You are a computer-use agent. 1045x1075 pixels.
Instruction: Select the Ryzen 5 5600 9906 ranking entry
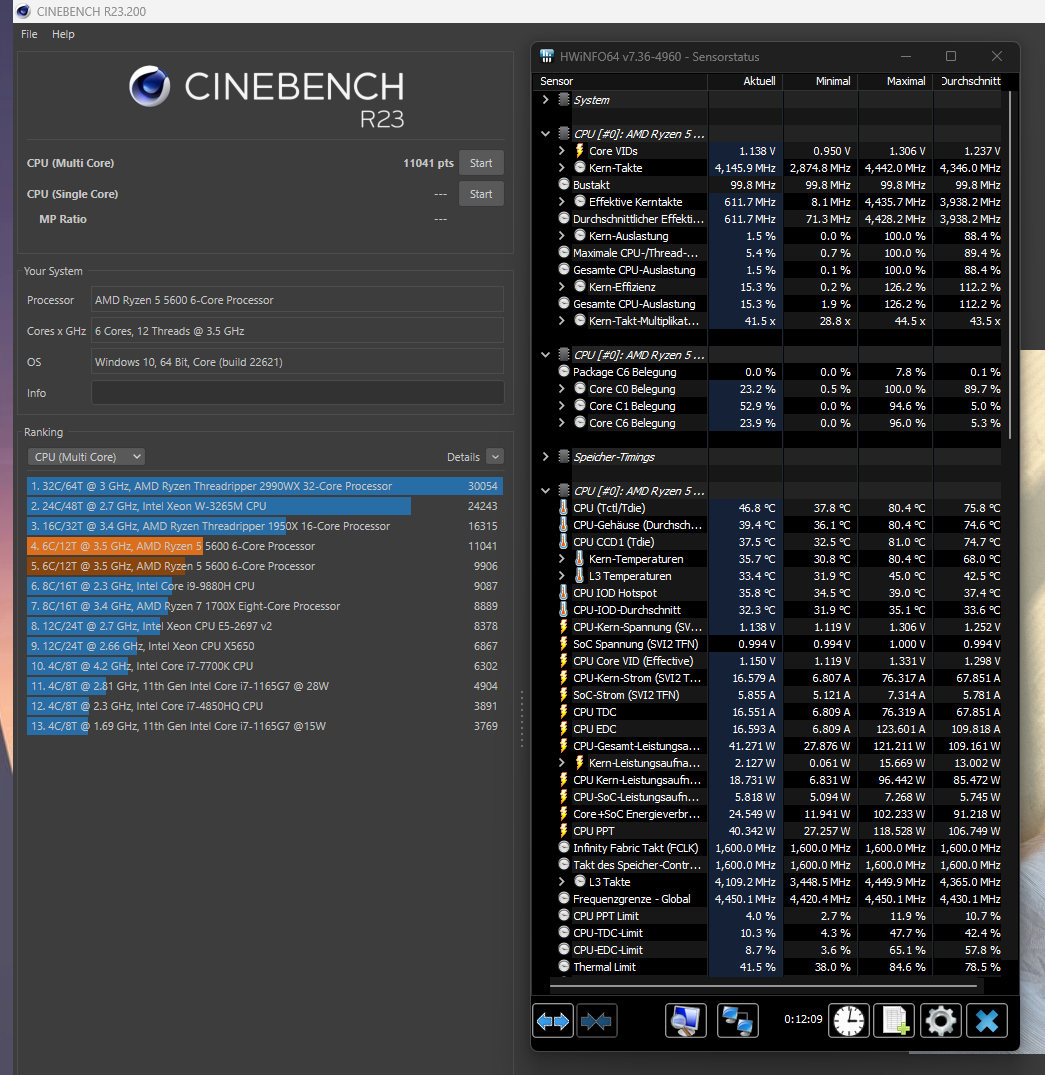point(265,566)
